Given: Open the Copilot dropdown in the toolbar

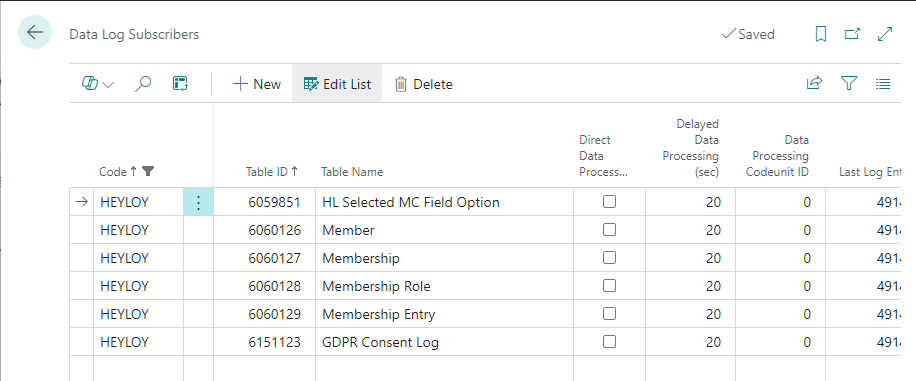Looking at the screenshot, I should click(x=98, y=84).
